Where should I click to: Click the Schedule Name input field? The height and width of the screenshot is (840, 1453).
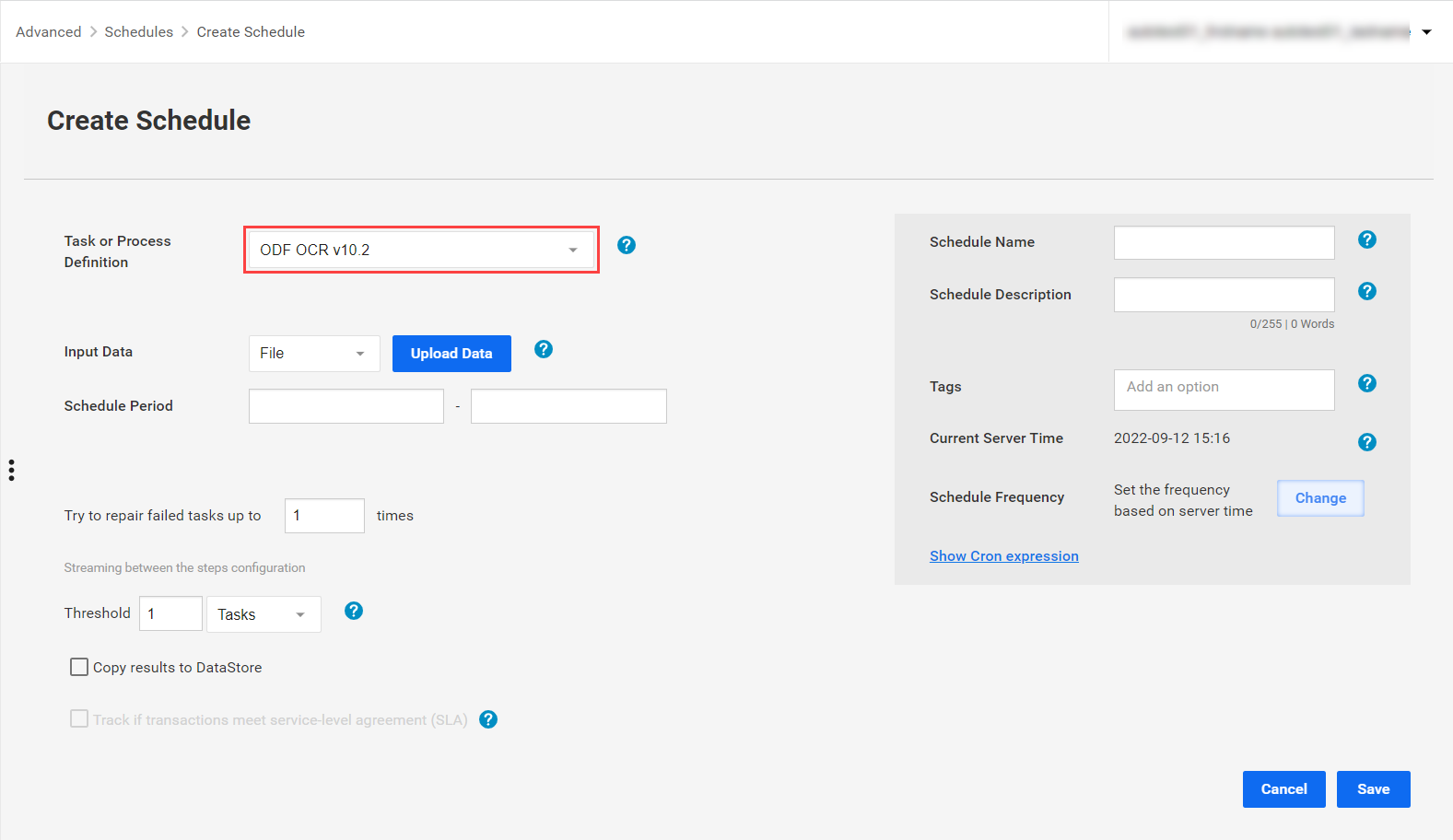pyautogui.click(x=1224, y=243)
